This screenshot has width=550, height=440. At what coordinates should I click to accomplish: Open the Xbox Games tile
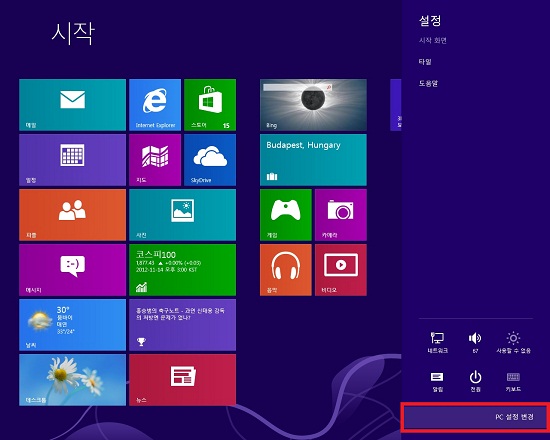(x=286, y=215)
